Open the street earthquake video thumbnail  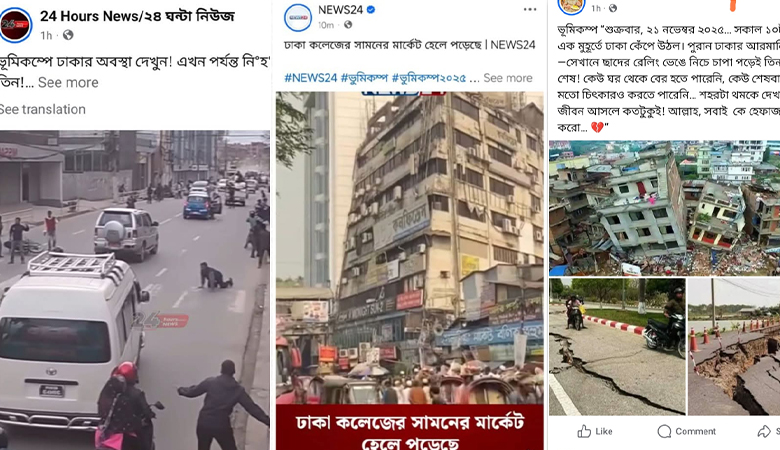click(x=135, y=290)
